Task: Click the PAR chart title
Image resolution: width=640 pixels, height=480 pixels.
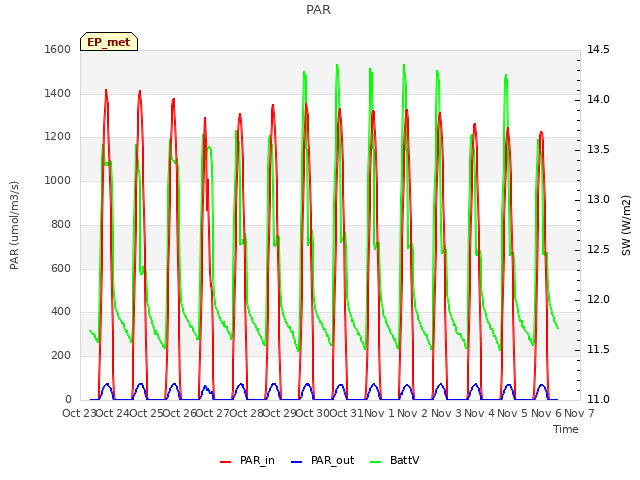Action: (318, 10)
